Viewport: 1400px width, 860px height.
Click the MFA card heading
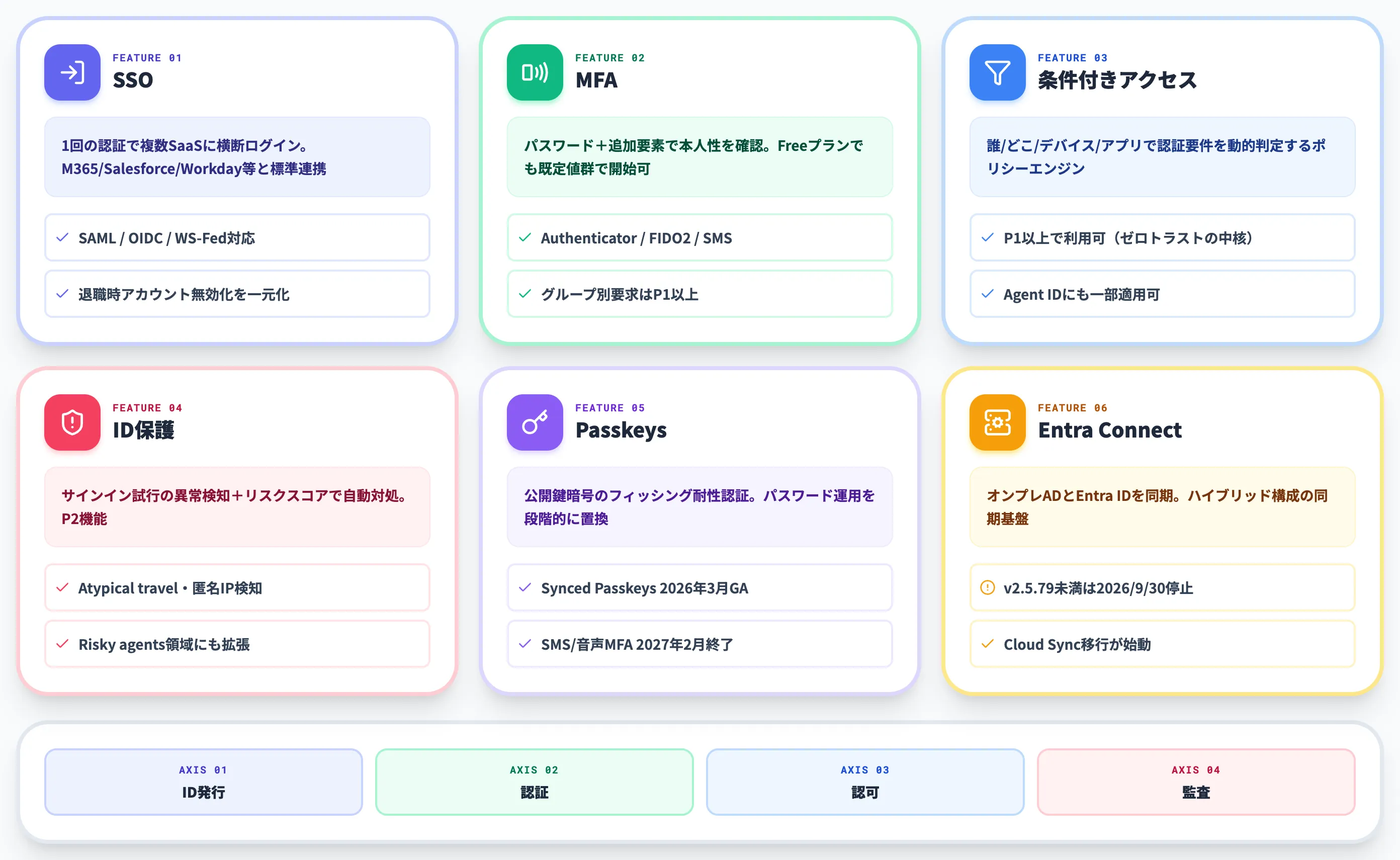pyautogui.click(x=596, y=80)
